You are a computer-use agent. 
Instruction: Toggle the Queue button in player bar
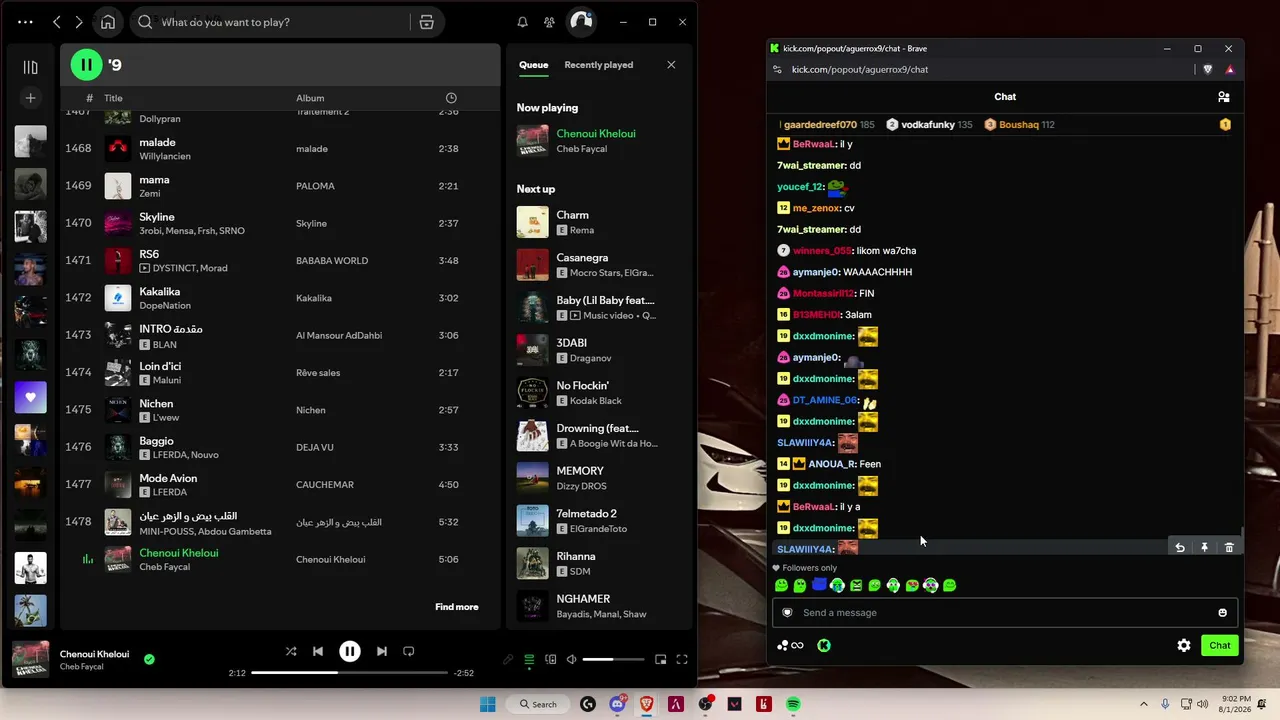[529, 659]
